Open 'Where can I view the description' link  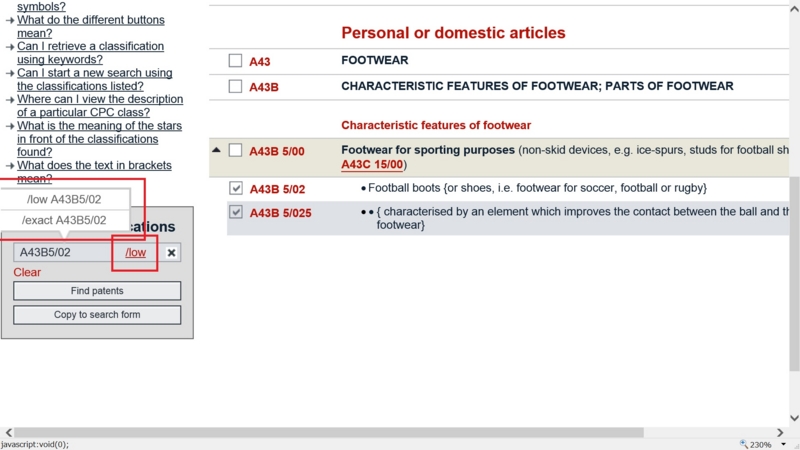point(100,106)
